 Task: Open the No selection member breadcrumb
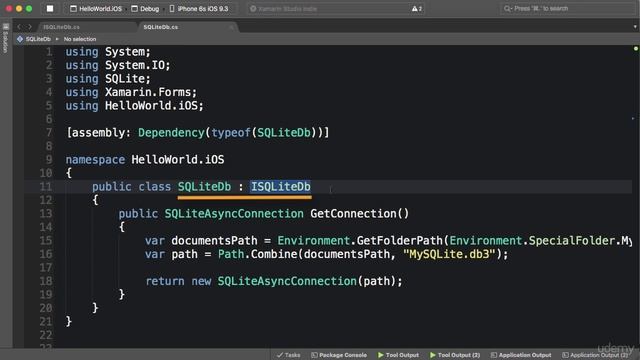pyautogui.click(x=80, y=39)
